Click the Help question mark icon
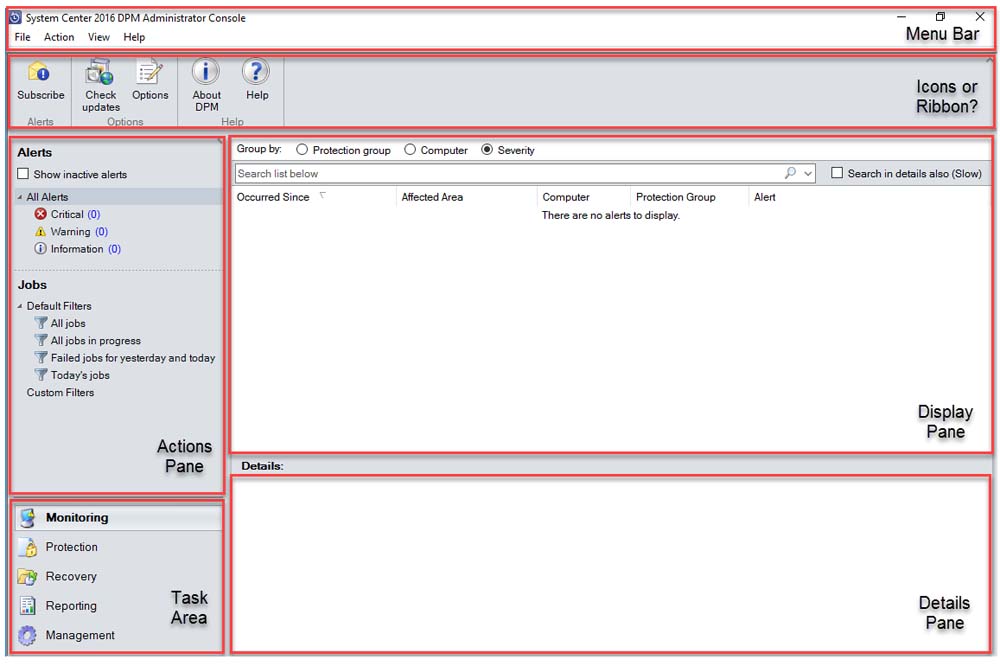1000x666 pixels. (x=256, y=71)
